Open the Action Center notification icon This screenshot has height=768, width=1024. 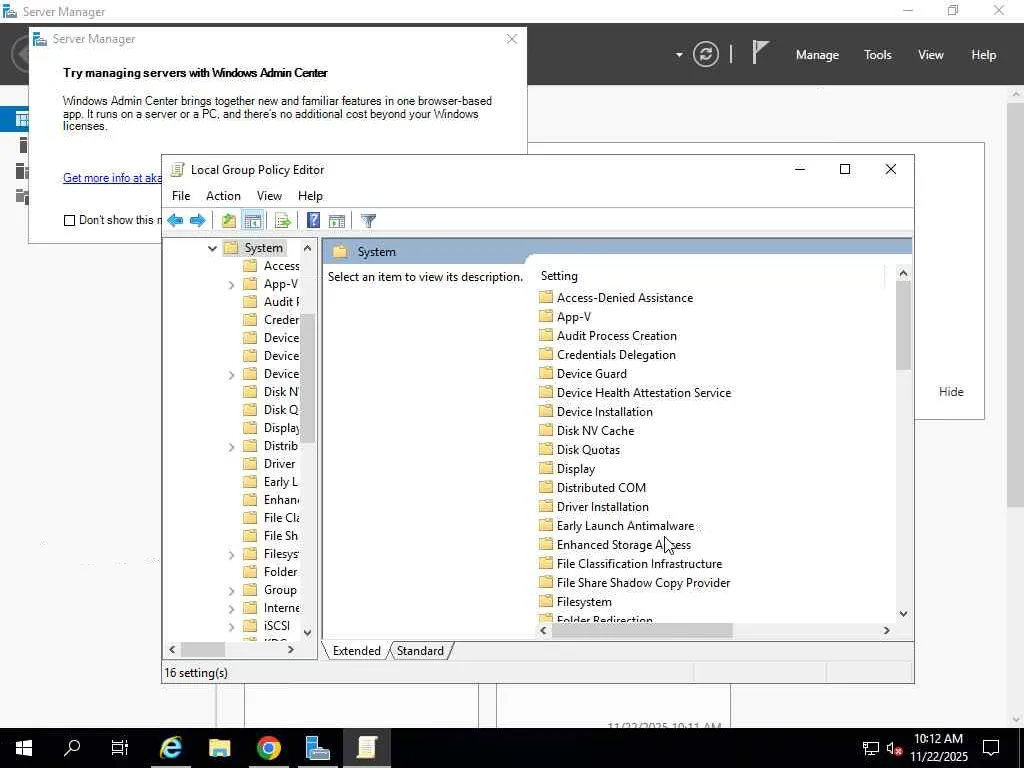(x=991, y=748)
